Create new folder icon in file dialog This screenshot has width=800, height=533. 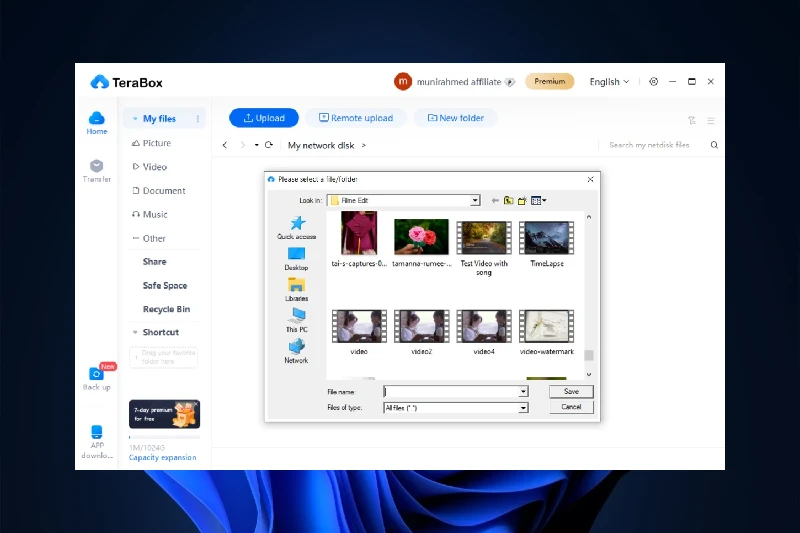(x=522, y=200)
